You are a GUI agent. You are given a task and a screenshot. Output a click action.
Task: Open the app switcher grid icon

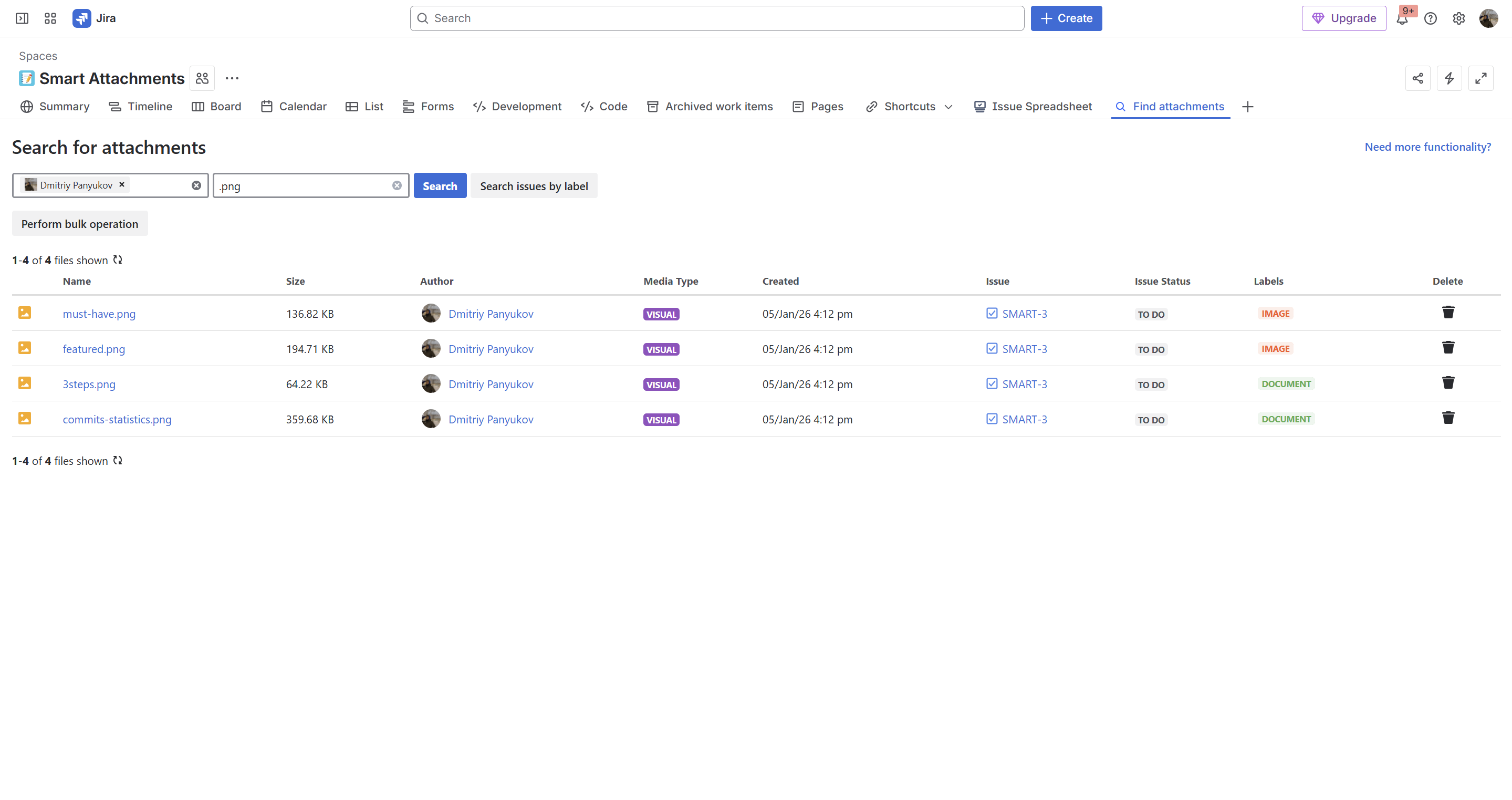click(x=50, y=18)
